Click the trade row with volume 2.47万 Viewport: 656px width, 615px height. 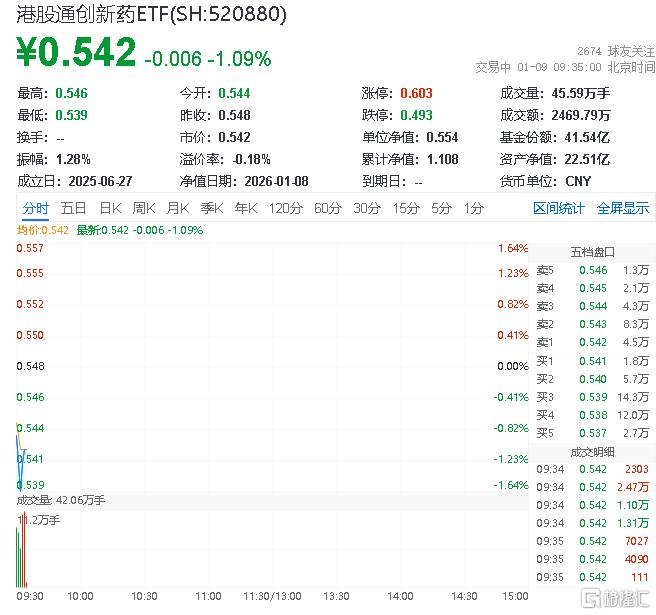point(592,487)
